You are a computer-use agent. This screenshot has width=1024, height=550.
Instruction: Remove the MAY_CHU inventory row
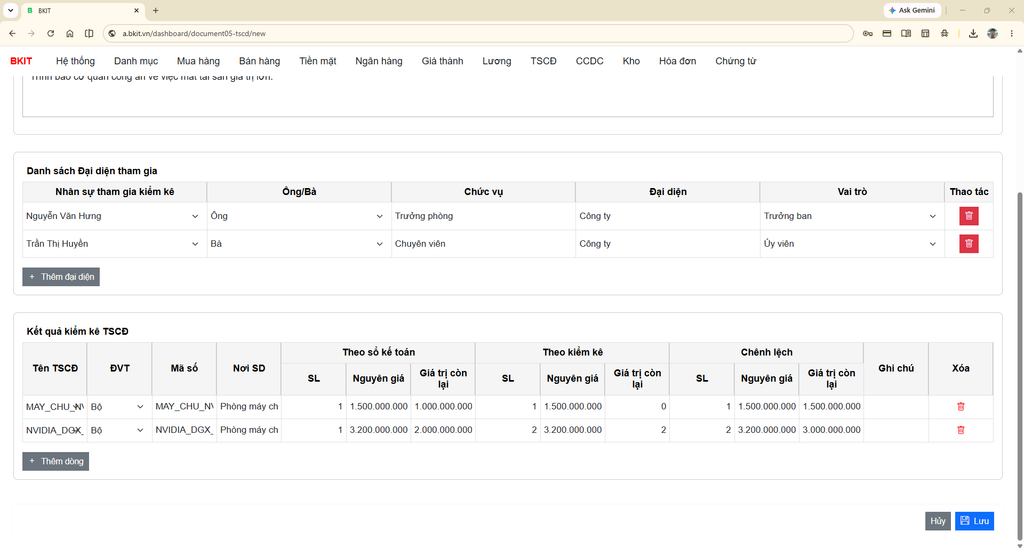(961, 406)
